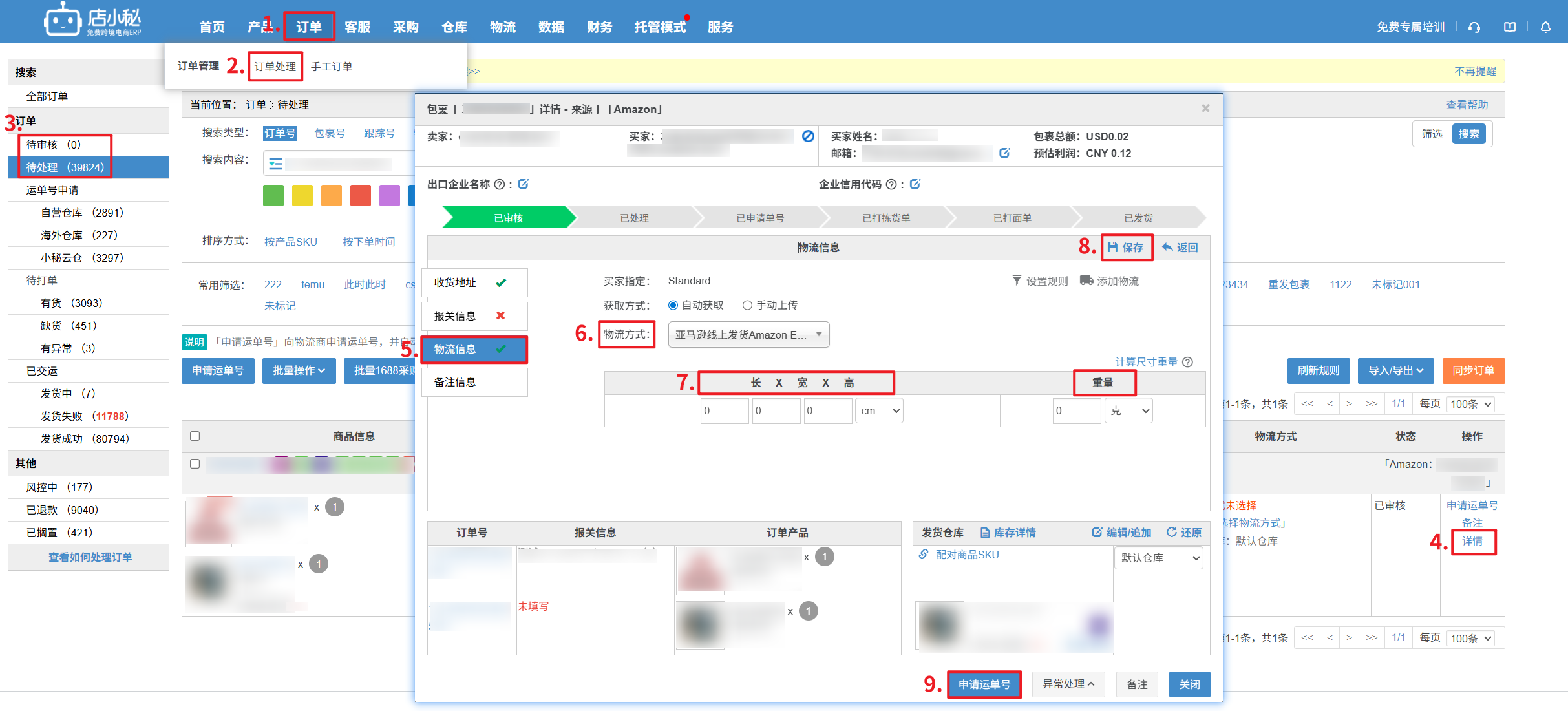Open the 默认仓库 warehouse dropdown
1568x711 pixels.
[x=1159, y=558]
